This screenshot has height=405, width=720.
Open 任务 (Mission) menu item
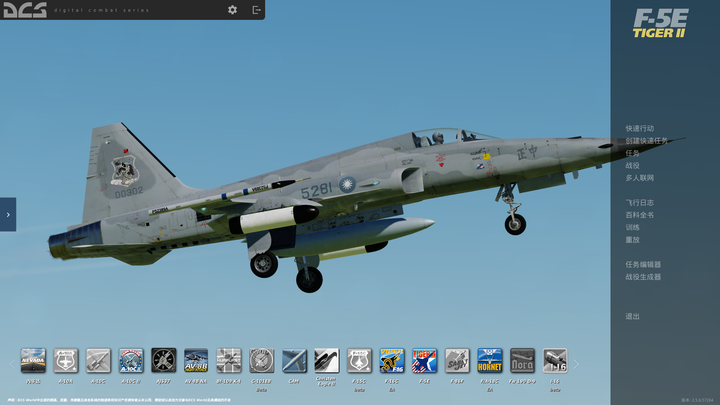[632, 153]
